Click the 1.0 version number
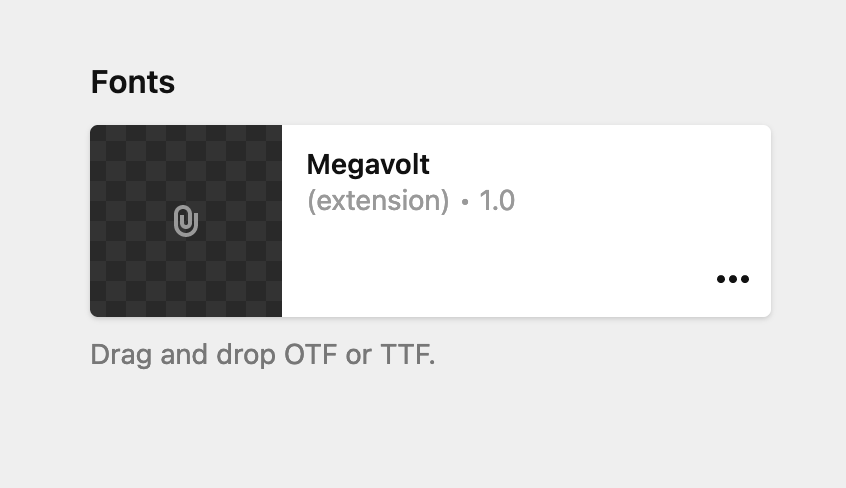 pos(497,201)
